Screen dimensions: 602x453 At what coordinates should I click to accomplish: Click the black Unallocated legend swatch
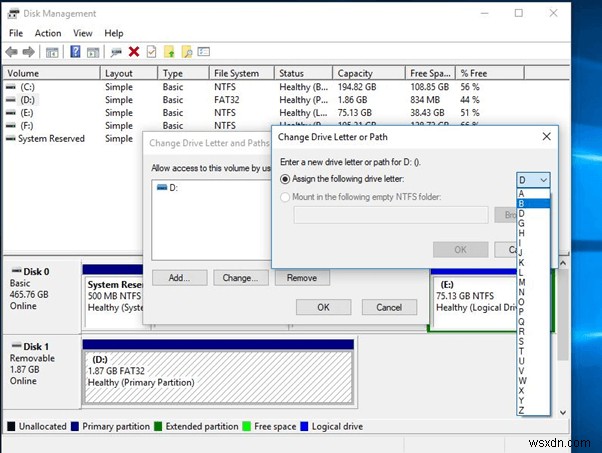12,427
